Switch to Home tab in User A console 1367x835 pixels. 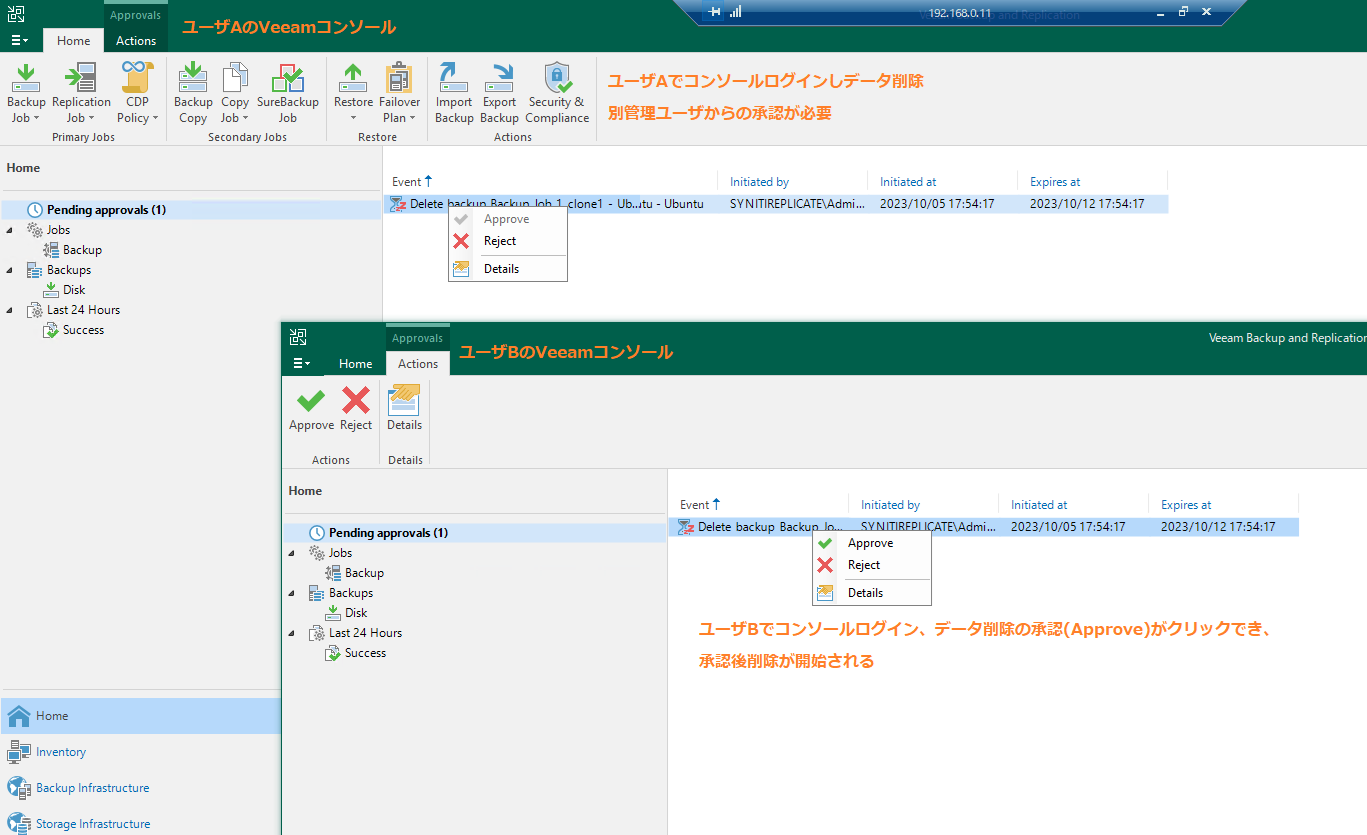(x=73, y=41)
